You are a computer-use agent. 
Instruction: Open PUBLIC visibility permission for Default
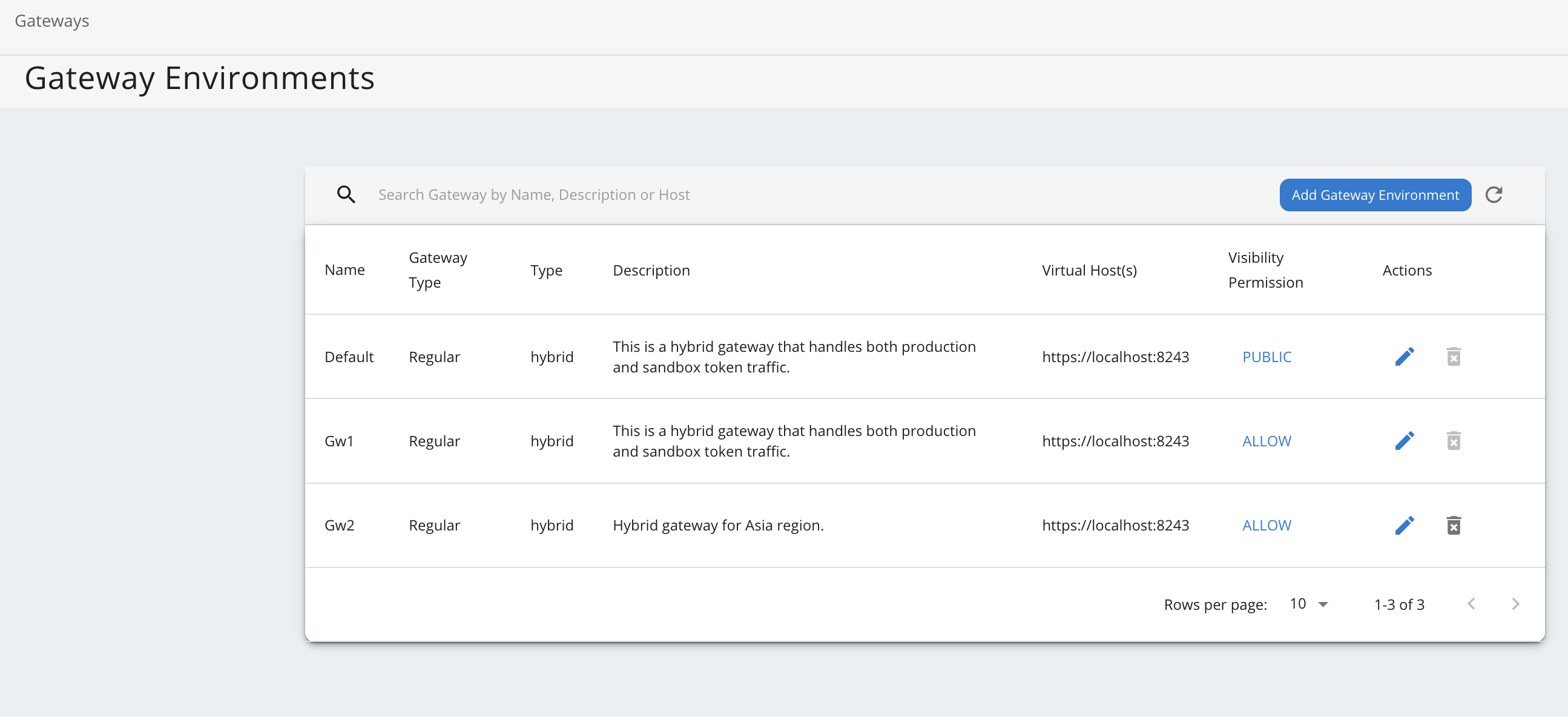pyautogui.click(x=1266, y=357)
